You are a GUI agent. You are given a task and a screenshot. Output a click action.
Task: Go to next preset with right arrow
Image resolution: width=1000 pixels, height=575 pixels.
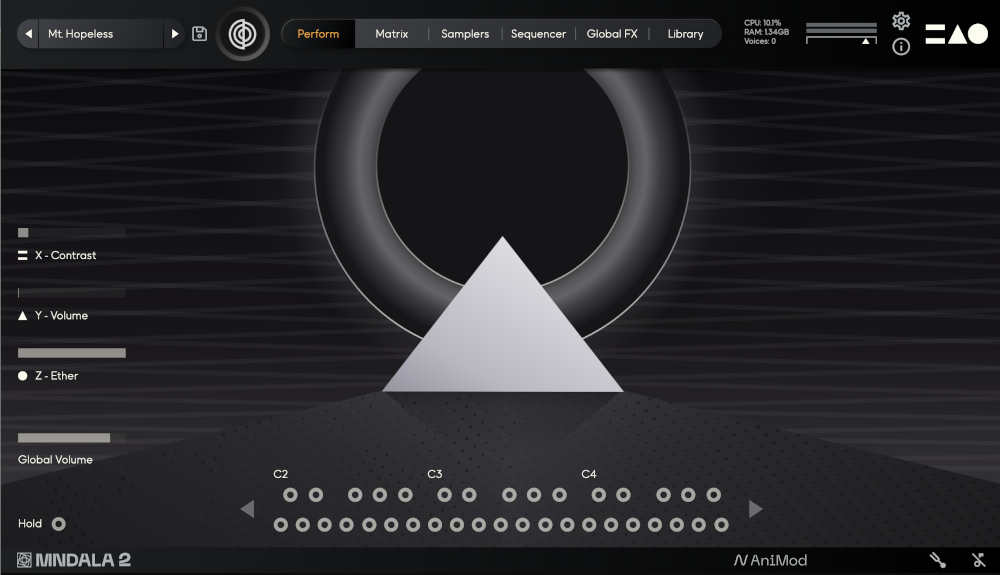point(175,34)
